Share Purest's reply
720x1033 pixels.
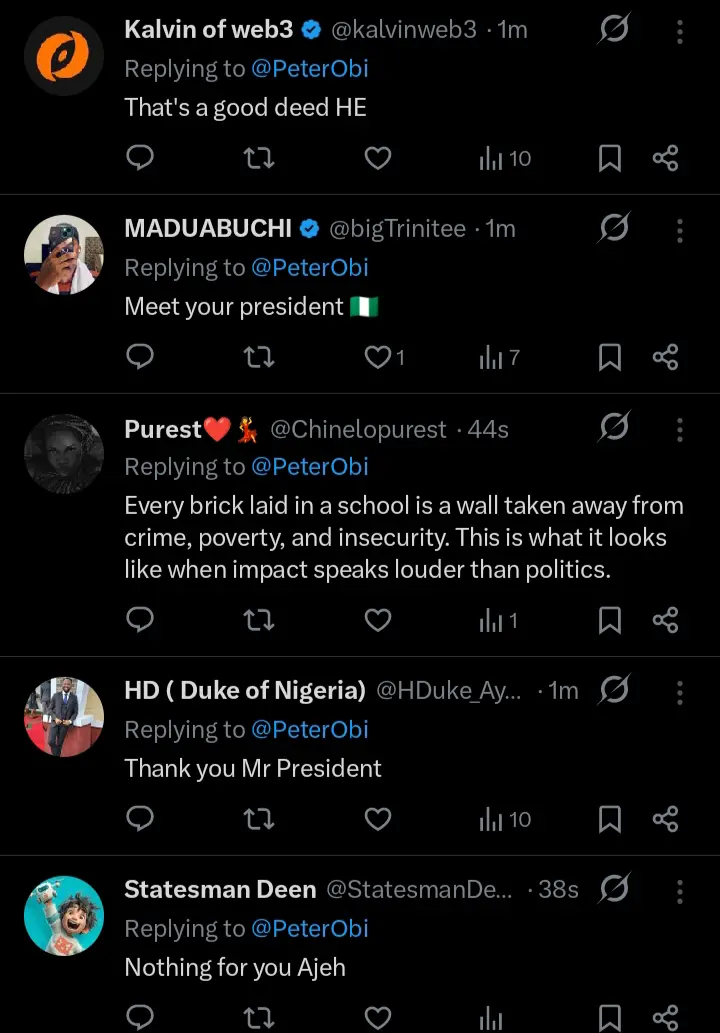666,620
